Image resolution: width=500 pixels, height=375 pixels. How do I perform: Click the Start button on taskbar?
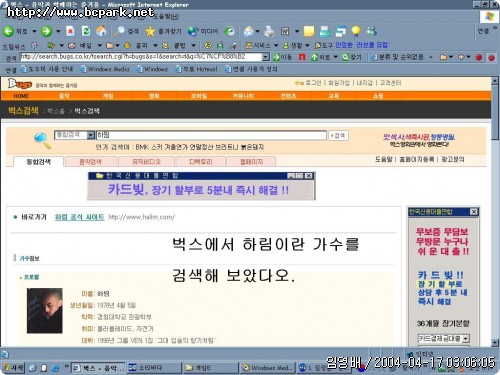pyautogui.click(x=13, y=368)
